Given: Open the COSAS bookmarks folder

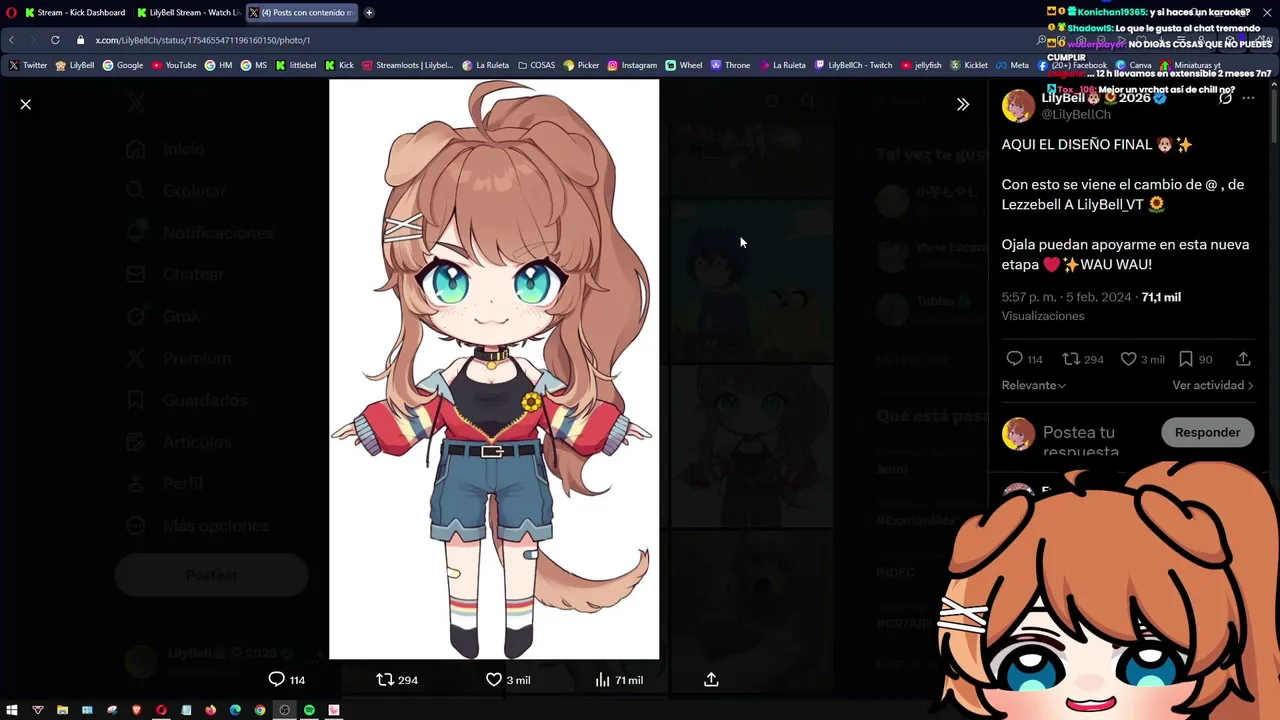Looking at the screenshot, I should (x=537, y=65).
